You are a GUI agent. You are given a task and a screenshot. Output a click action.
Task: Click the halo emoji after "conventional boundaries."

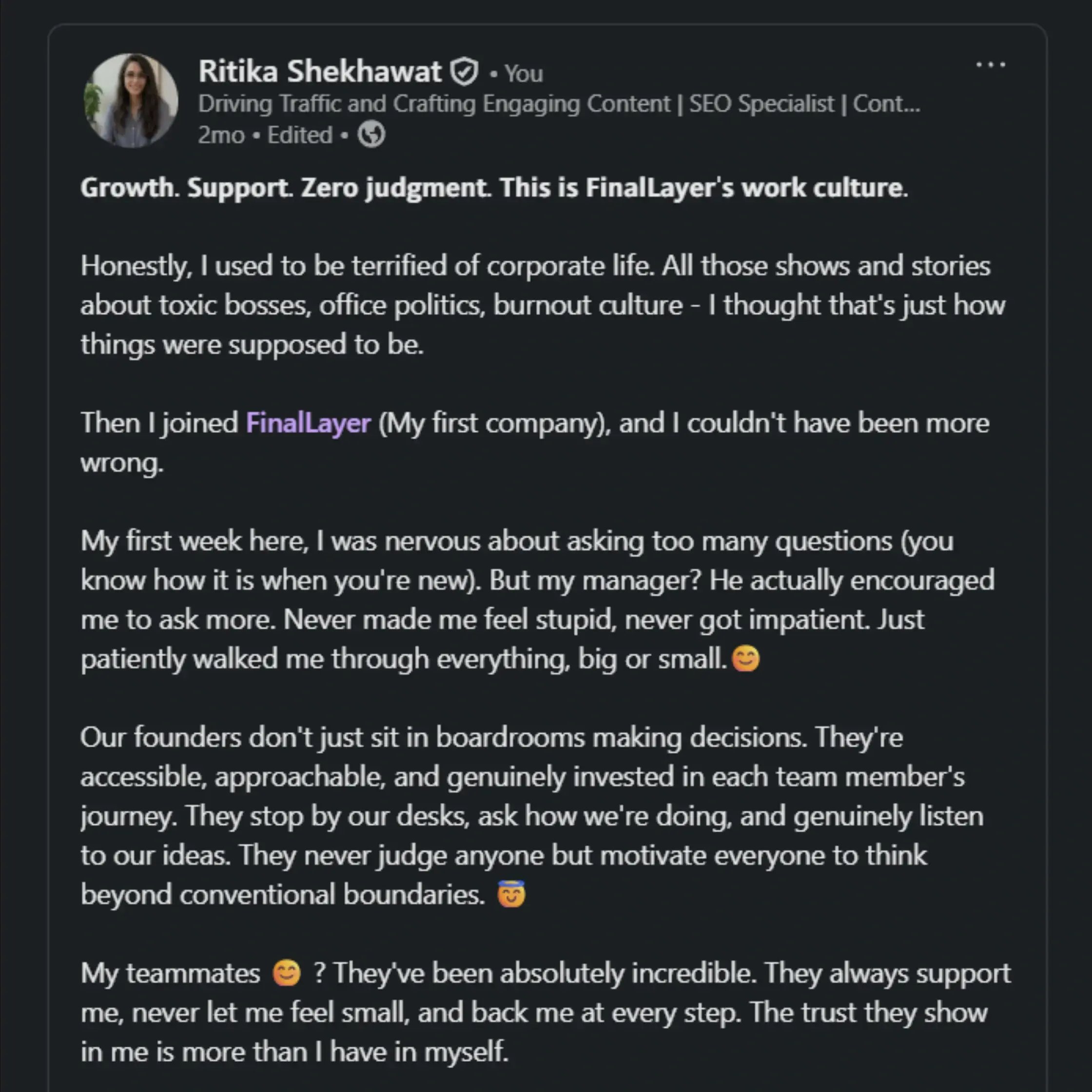511,895
